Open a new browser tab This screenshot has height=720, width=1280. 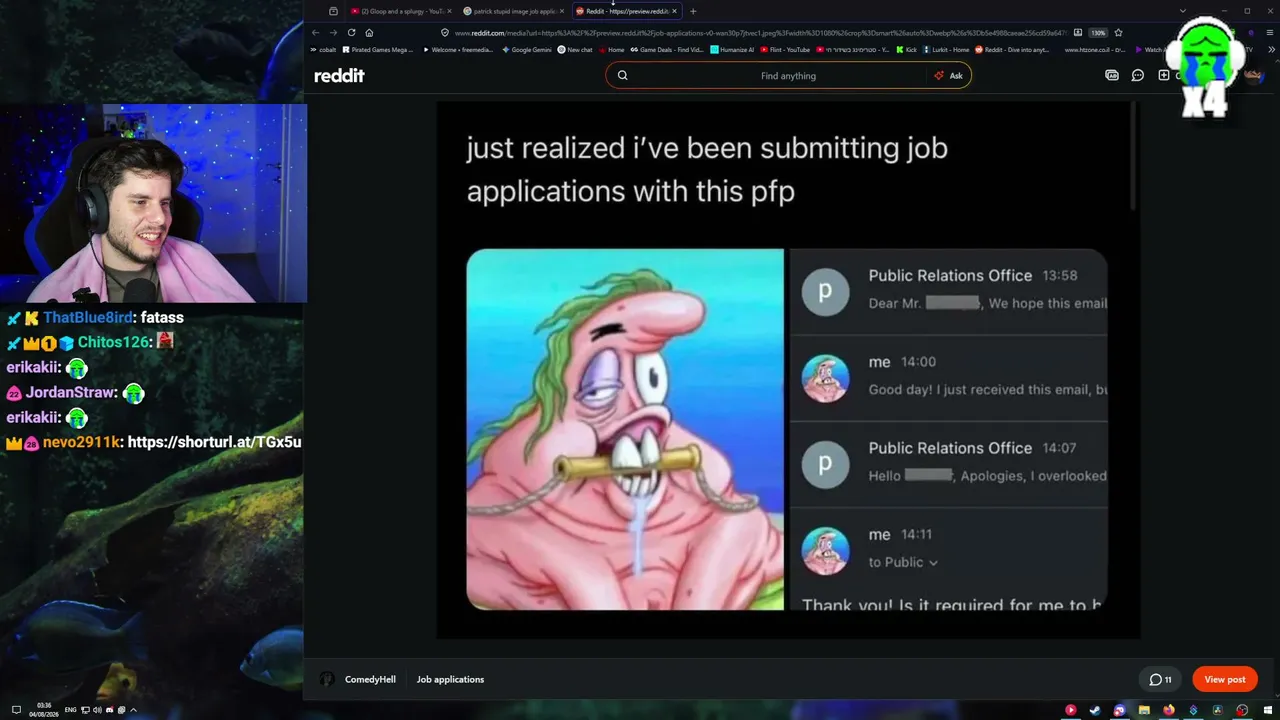(693, 11)
